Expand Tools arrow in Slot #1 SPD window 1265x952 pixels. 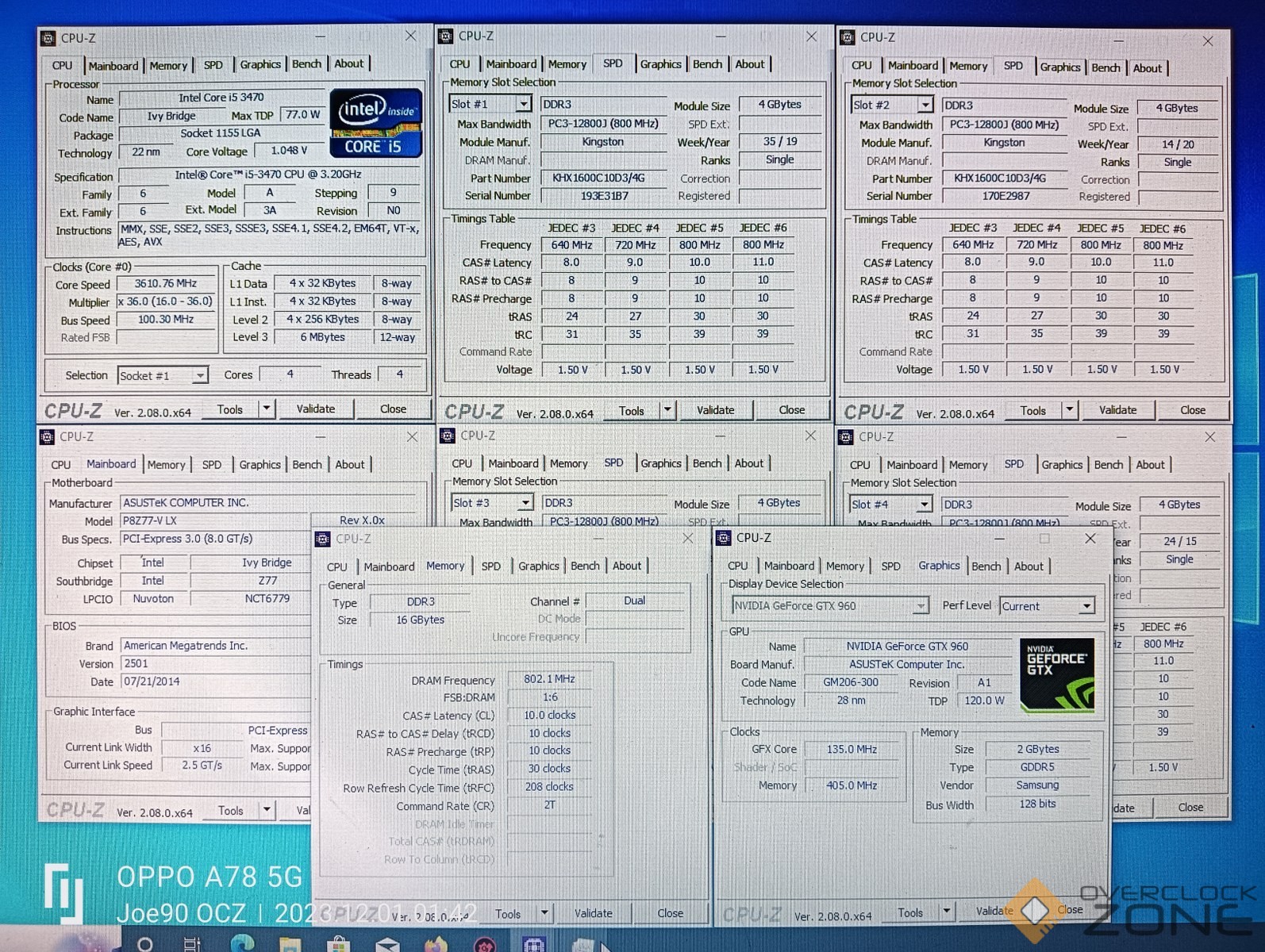pyautogui.click(x=667, y=410)
